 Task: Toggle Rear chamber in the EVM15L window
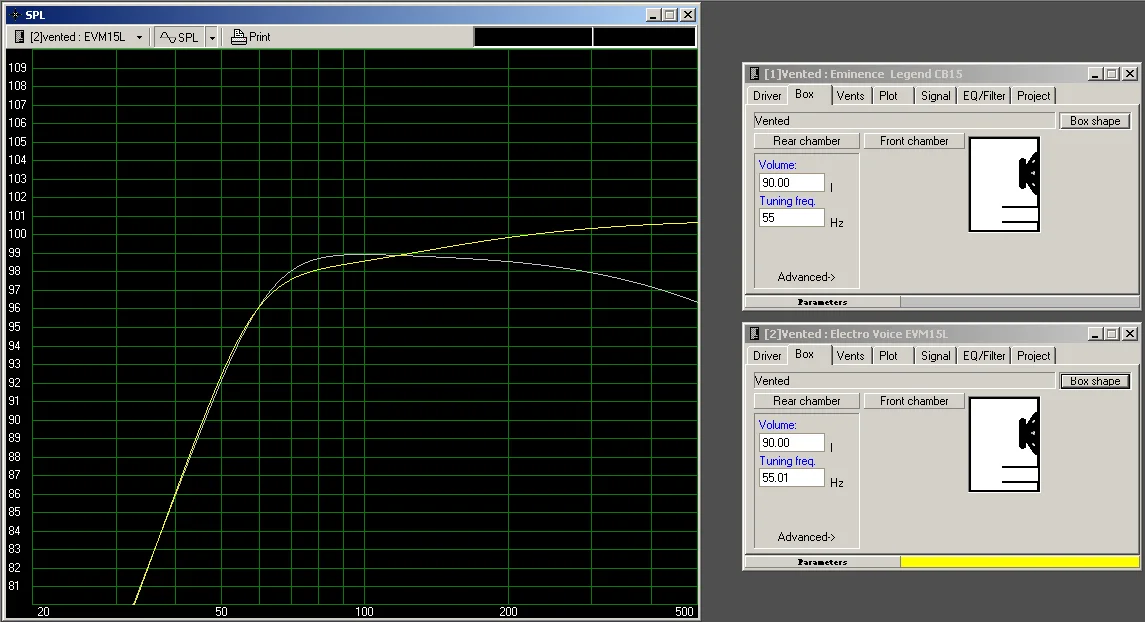point(806,400)
